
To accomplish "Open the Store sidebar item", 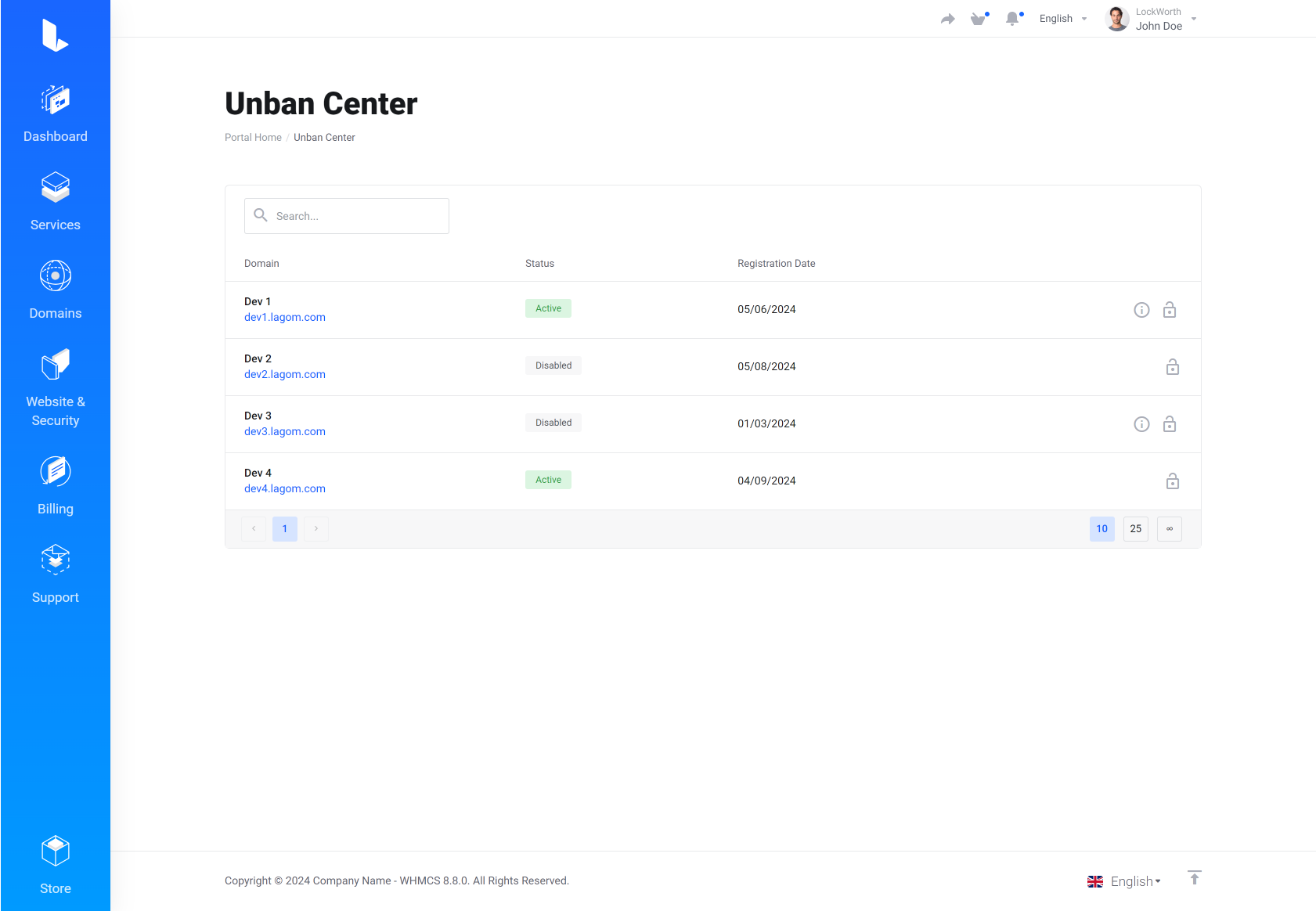I will click(55, 866).
